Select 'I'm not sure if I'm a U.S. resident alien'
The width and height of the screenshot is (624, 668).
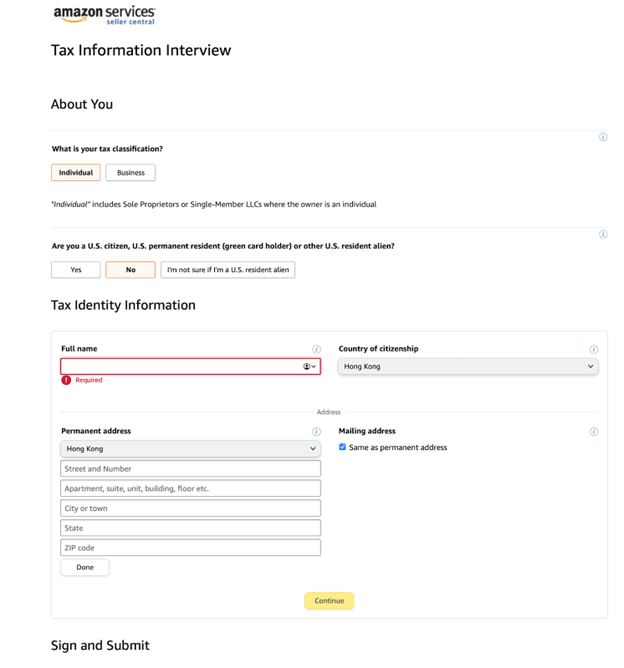[x=228, y=270]
